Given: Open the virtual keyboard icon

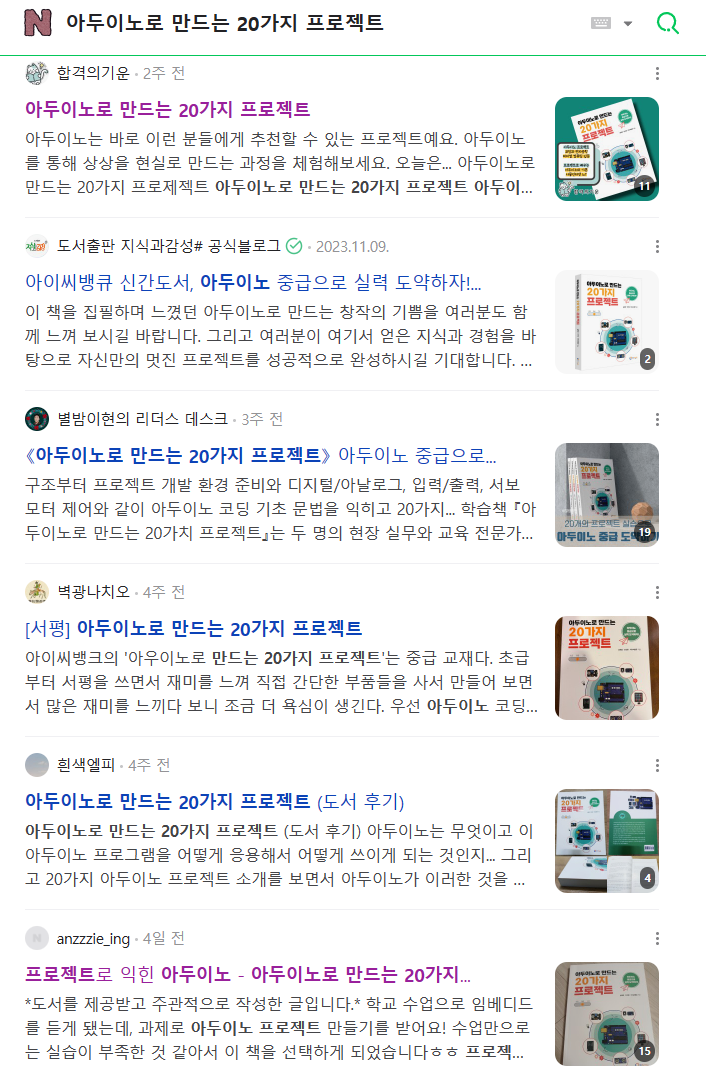Looking at the screenshot, I should tap(601, 23).
